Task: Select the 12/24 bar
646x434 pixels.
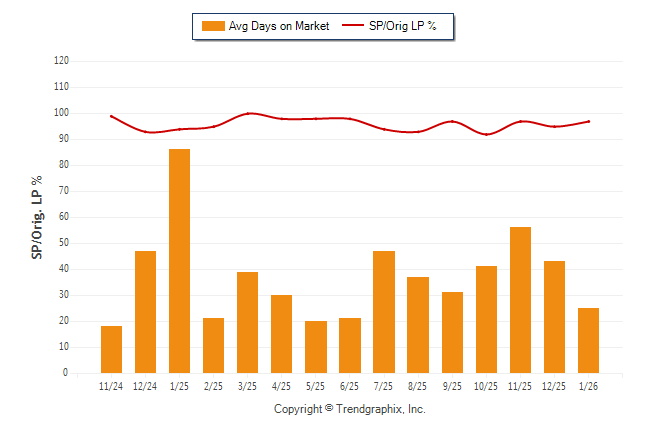Action: (x=146, y=312)
